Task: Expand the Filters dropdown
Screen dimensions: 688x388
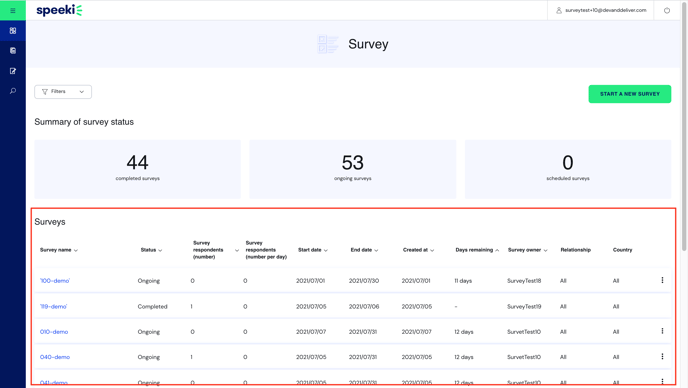Action: coord(63,92)
